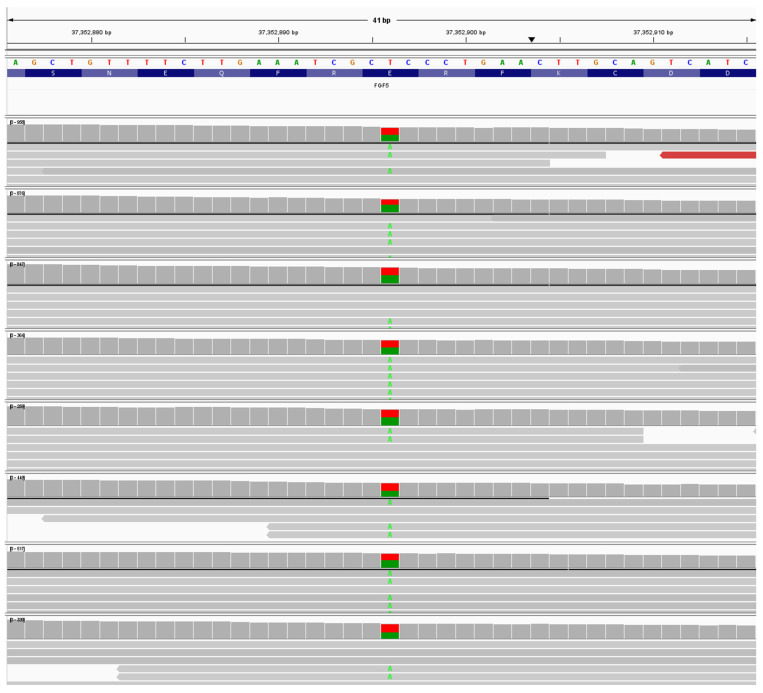Image resolution: width=763 pixels, height=693 pixels.
Task: Click the data range label of fourth track
Action: [17, 336]
